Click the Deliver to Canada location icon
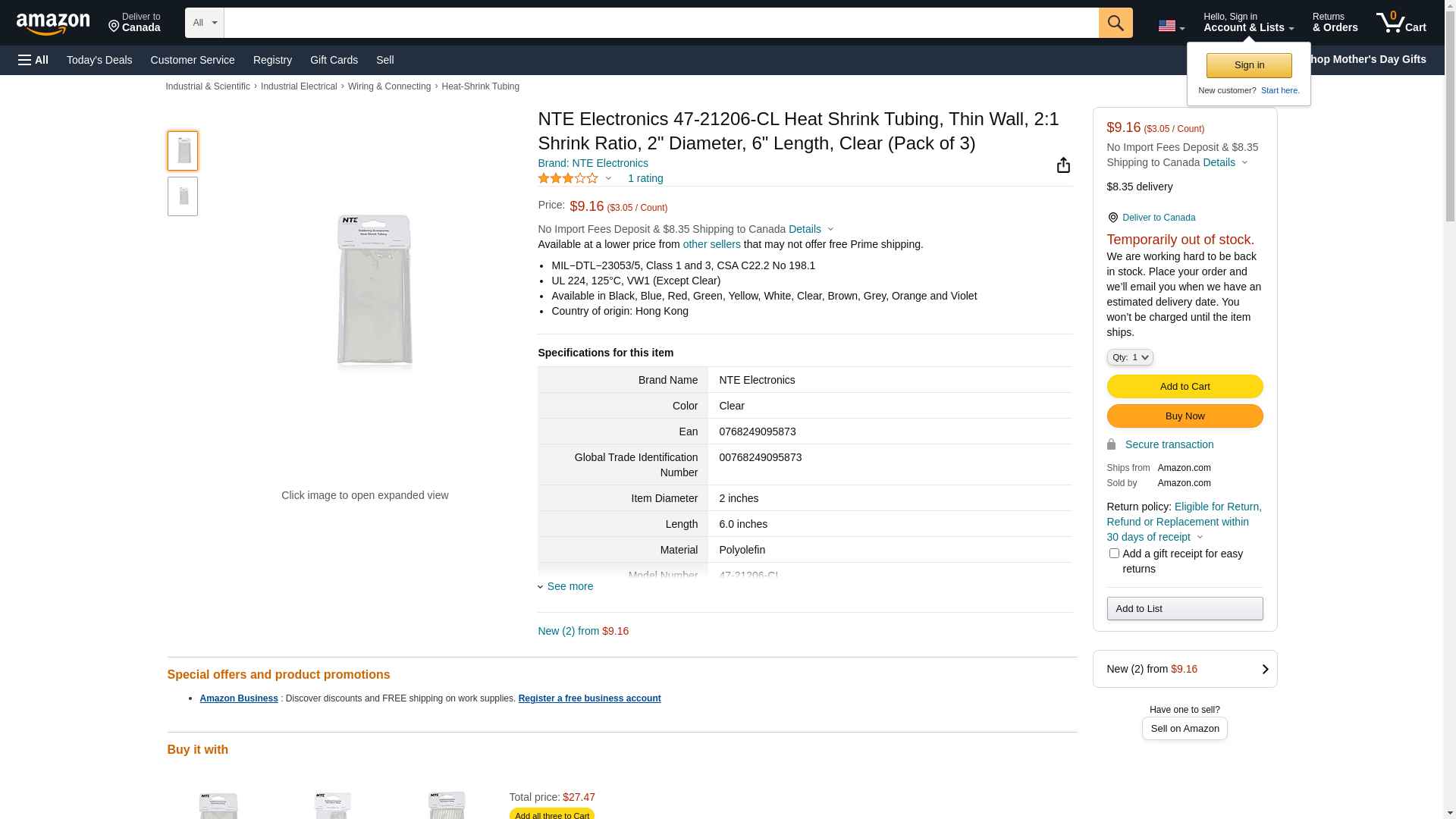The width and height of the screenshot is (1456, 819). click(x=1112, y=218)
